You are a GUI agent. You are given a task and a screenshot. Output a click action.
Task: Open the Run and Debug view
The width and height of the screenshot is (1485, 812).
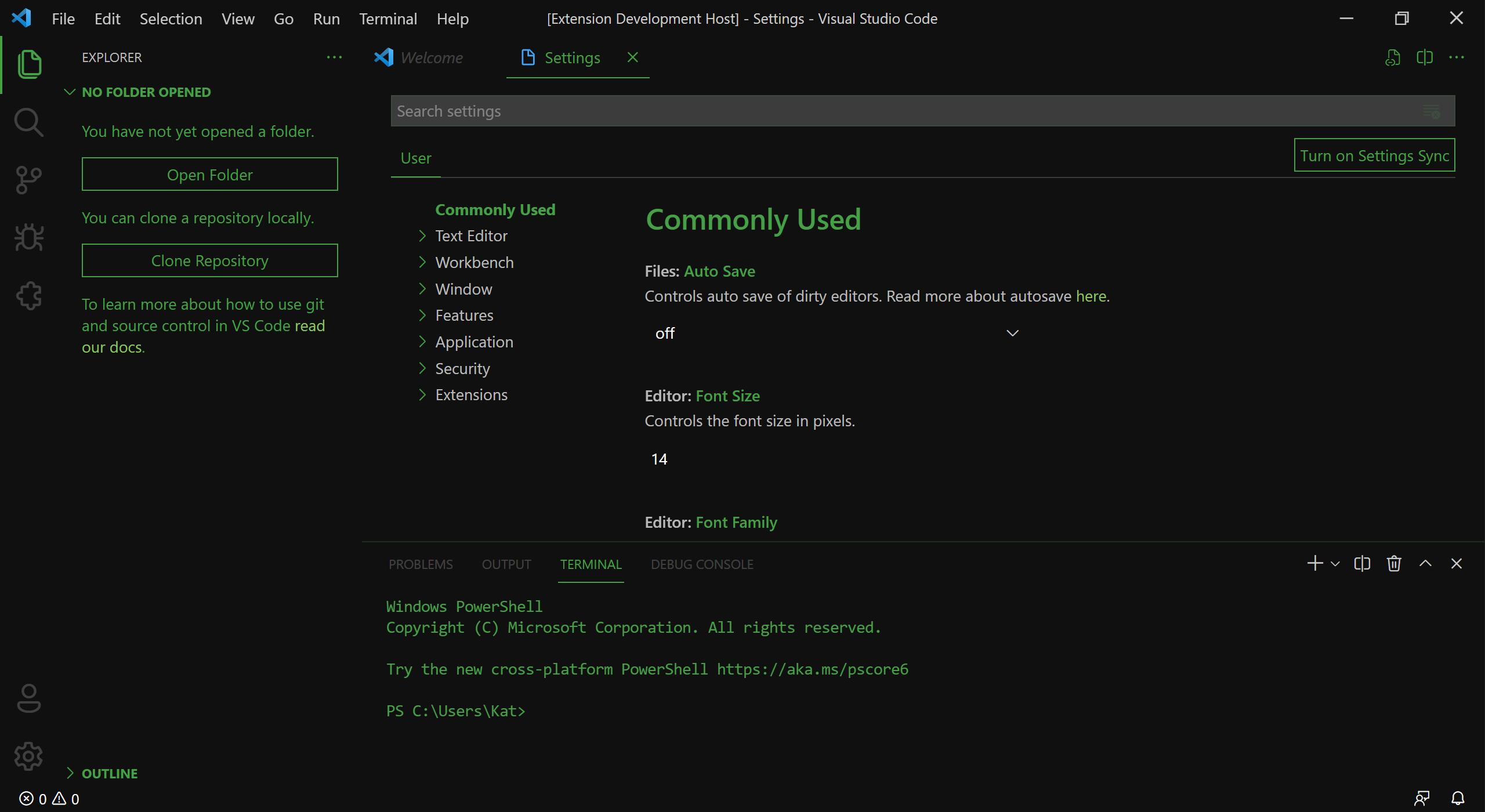coord(28,238)
